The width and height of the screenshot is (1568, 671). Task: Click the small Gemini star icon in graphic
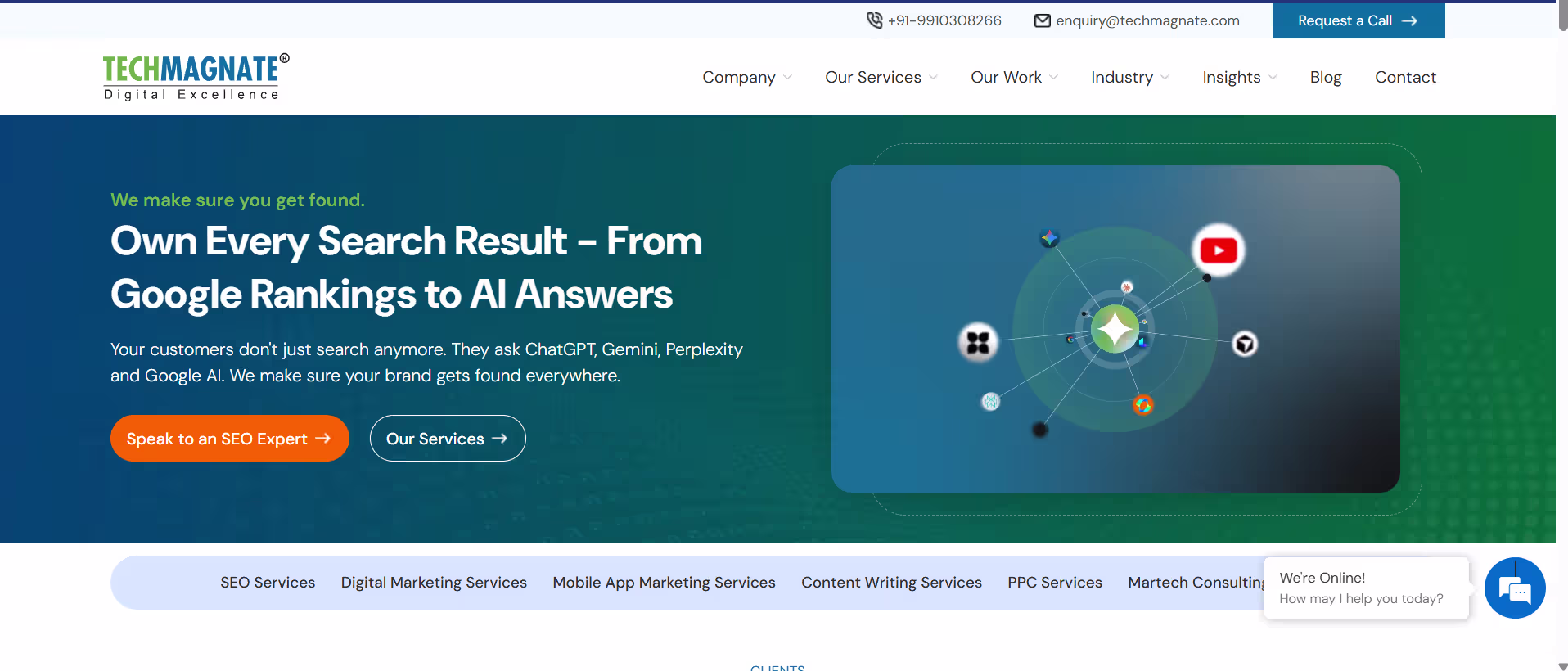[1049, 238]
